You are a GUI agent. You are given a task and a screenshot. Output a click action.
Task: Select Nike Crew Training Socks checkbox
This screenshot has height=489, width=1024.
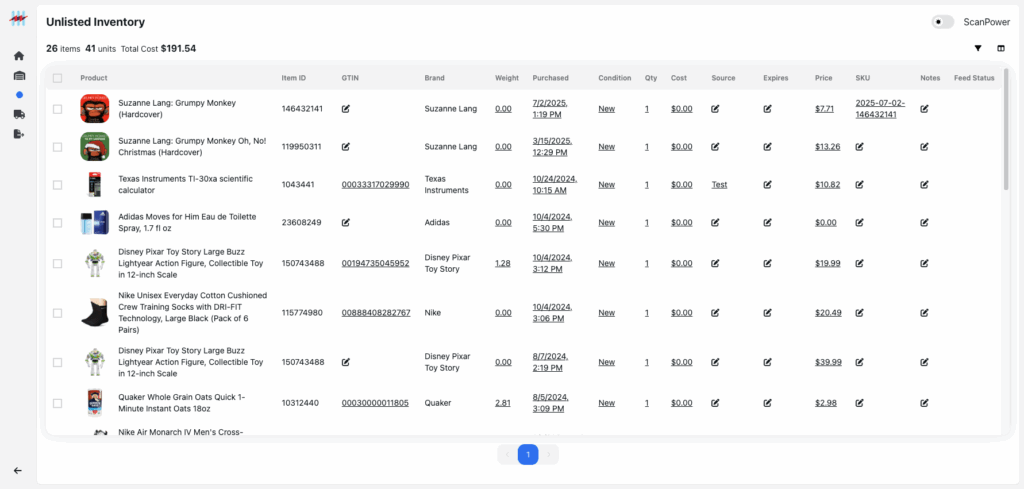(57, 313)
